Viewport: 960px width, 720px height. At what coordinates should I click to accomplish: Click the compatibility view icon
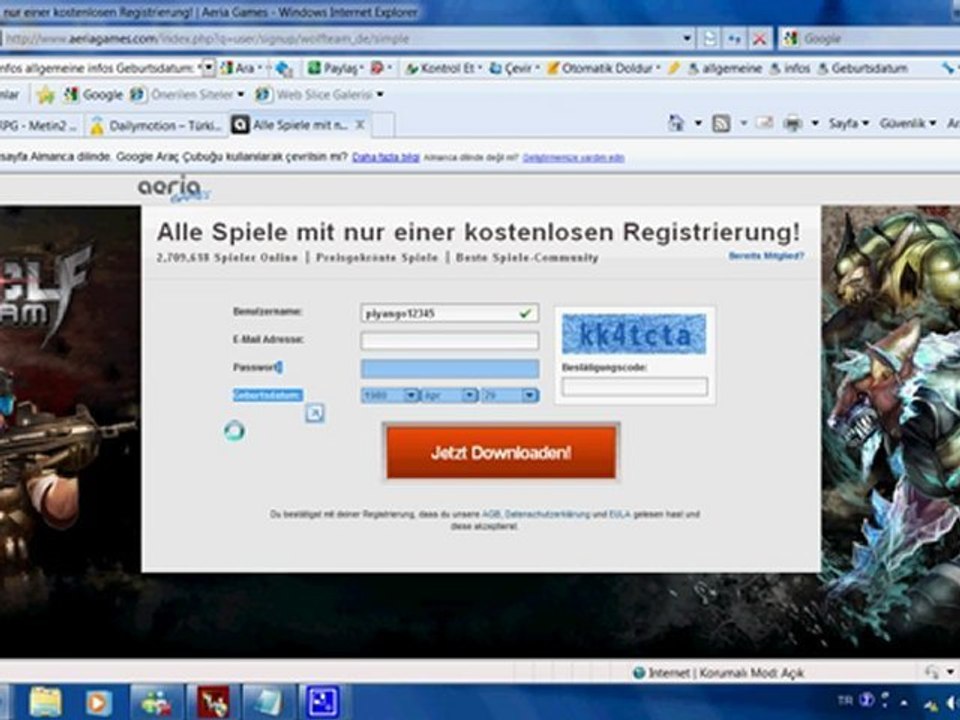click(710, 39)
